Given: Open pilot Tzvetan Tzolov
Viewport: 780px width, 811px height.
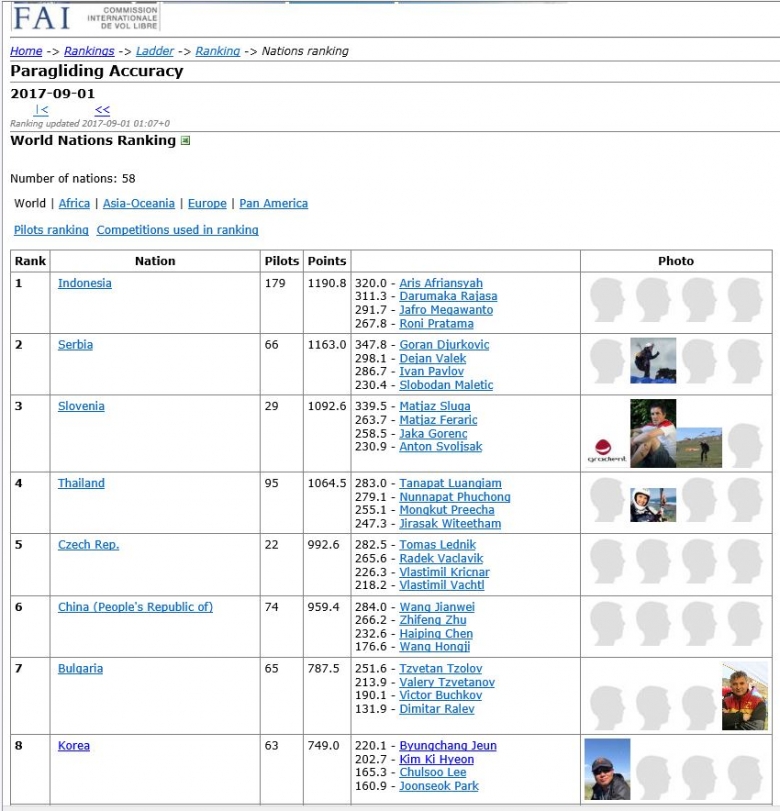Looking at the screenshot, I should coord(441,668).
